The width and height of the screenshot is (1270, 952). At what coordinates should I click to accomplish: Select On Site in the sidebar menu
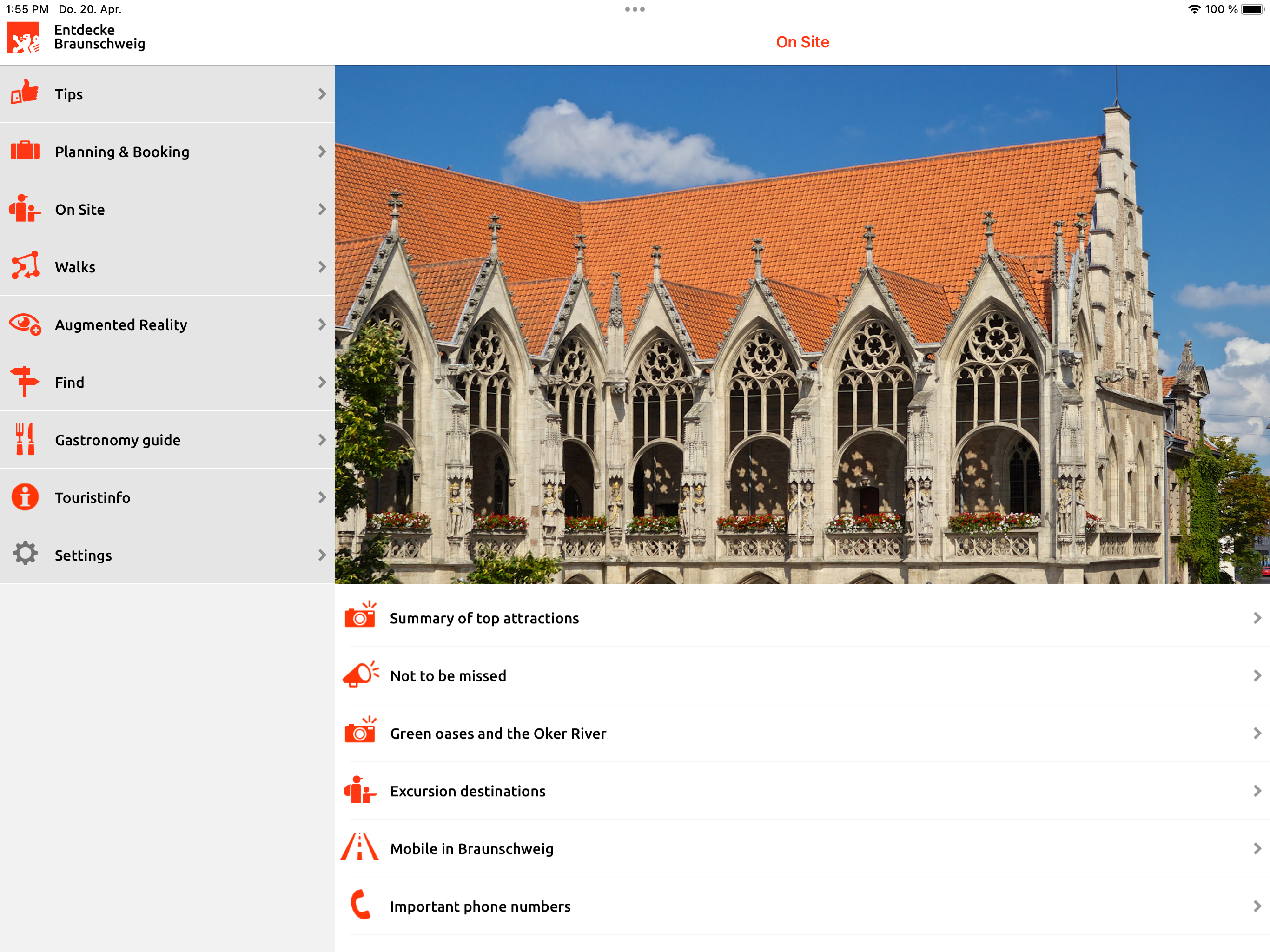(x=167, y=210)
